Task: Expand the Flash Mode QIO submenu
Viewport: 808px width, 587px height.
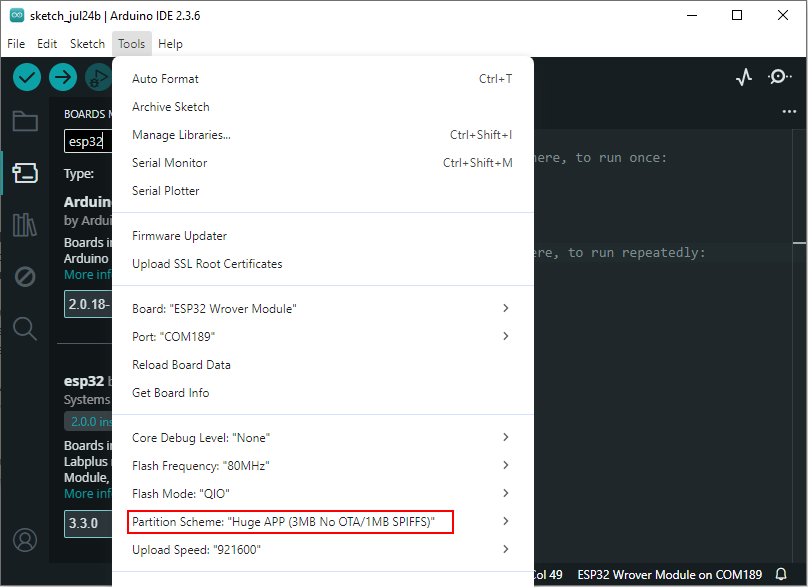Action: click(x=323, y=493)
